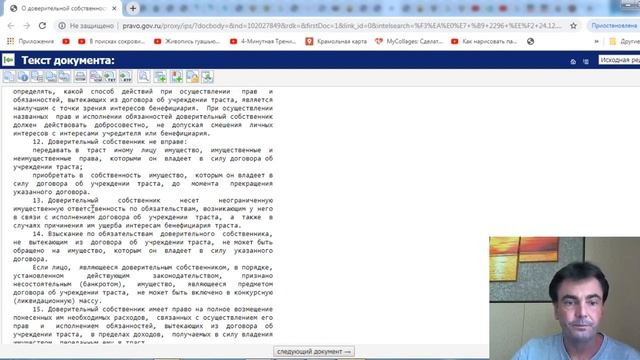Navigate browser back
This screenshot has width=640, height=360.
11,26
